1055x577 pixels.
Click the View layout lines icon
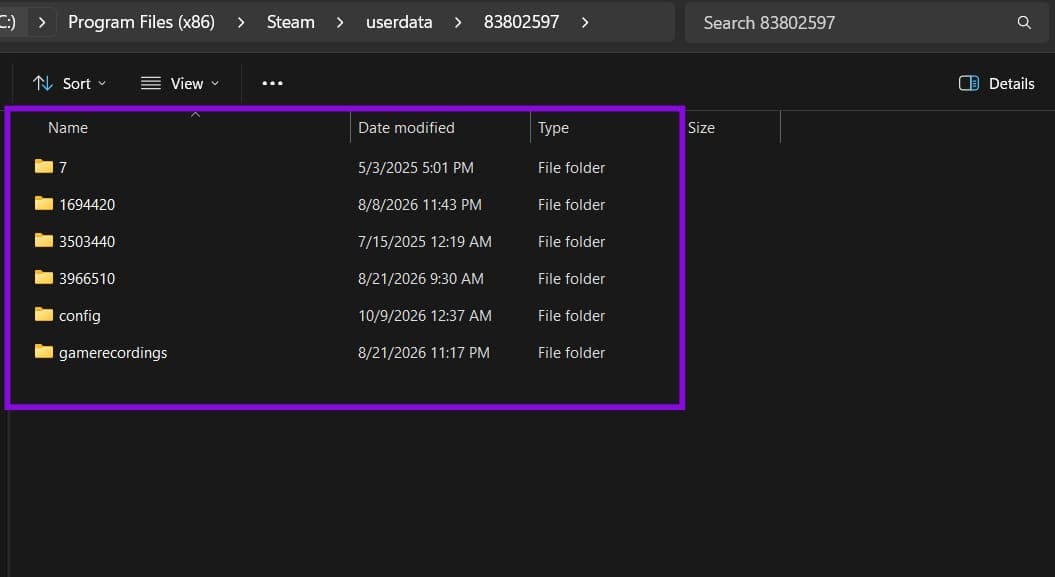[x=151, y=83]
